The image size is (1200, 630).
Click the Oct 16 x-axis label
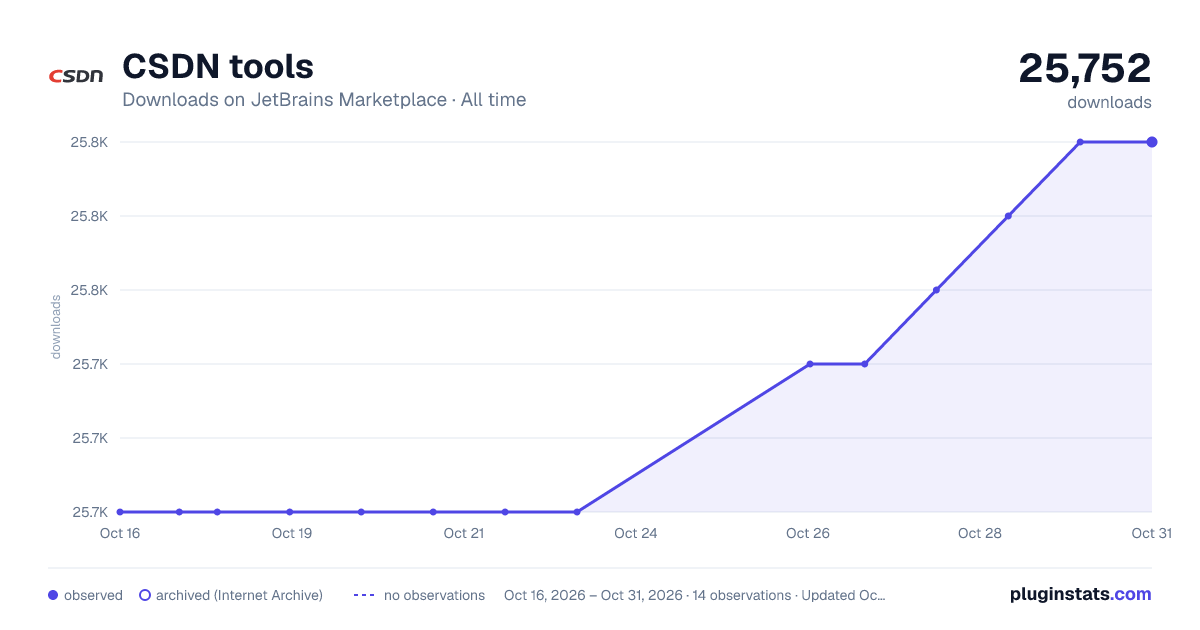tap(120, 533)
